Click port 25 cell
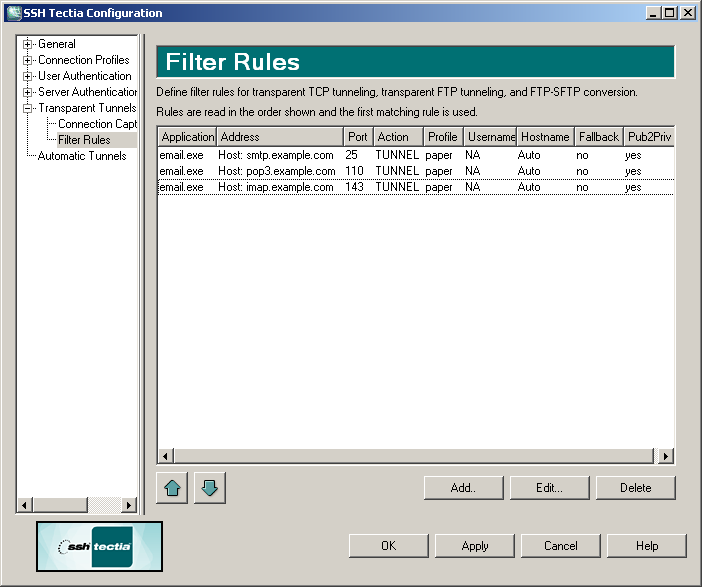This screenshot has height=587, width=702. [x=351, y=155]
